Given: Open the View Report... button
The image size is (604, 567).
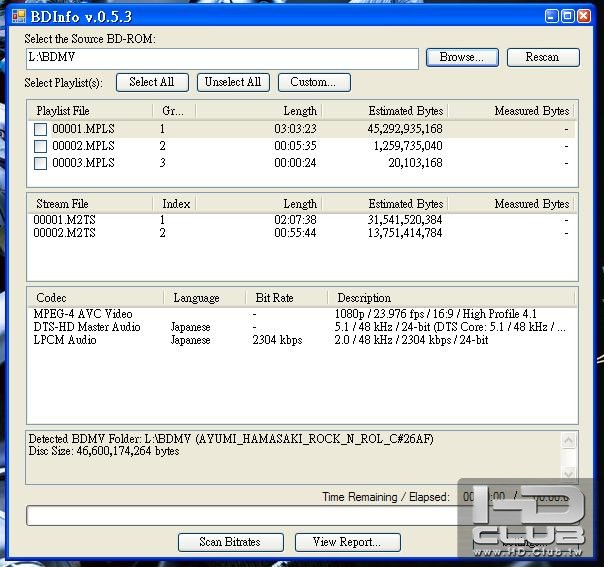Looking at the screenshot, I should click(347, 542).
